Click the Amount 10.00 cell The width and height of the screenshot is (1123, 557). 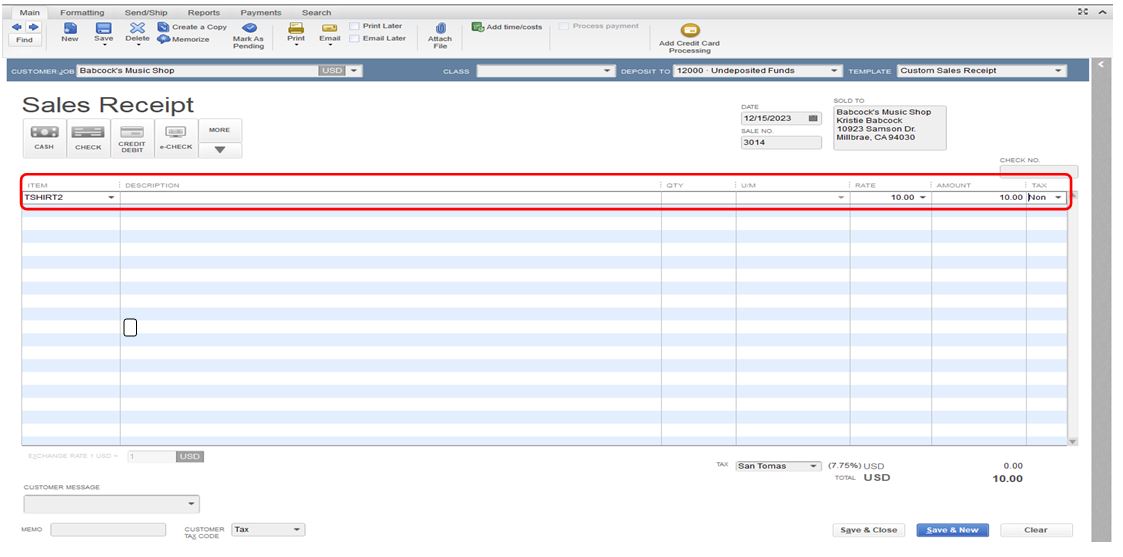[x=978, y=198]
